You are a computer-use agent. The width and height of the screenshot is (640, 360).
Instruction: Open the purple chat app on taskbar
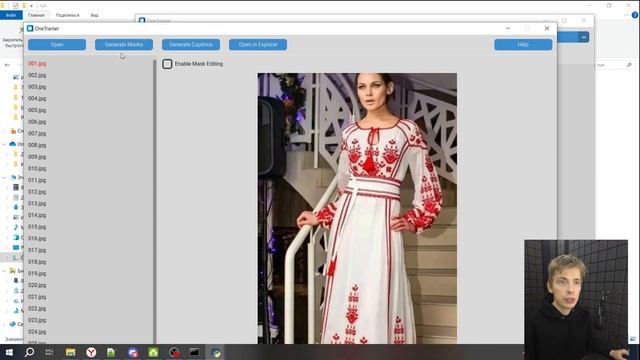coord(133,352)
